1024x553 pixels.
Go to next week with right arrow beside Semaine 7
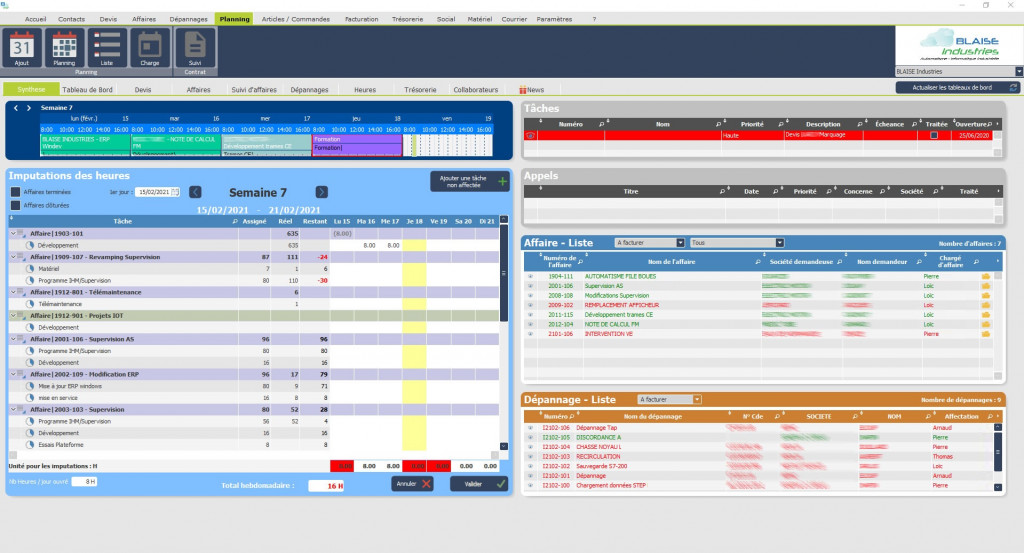pos(321,192)
